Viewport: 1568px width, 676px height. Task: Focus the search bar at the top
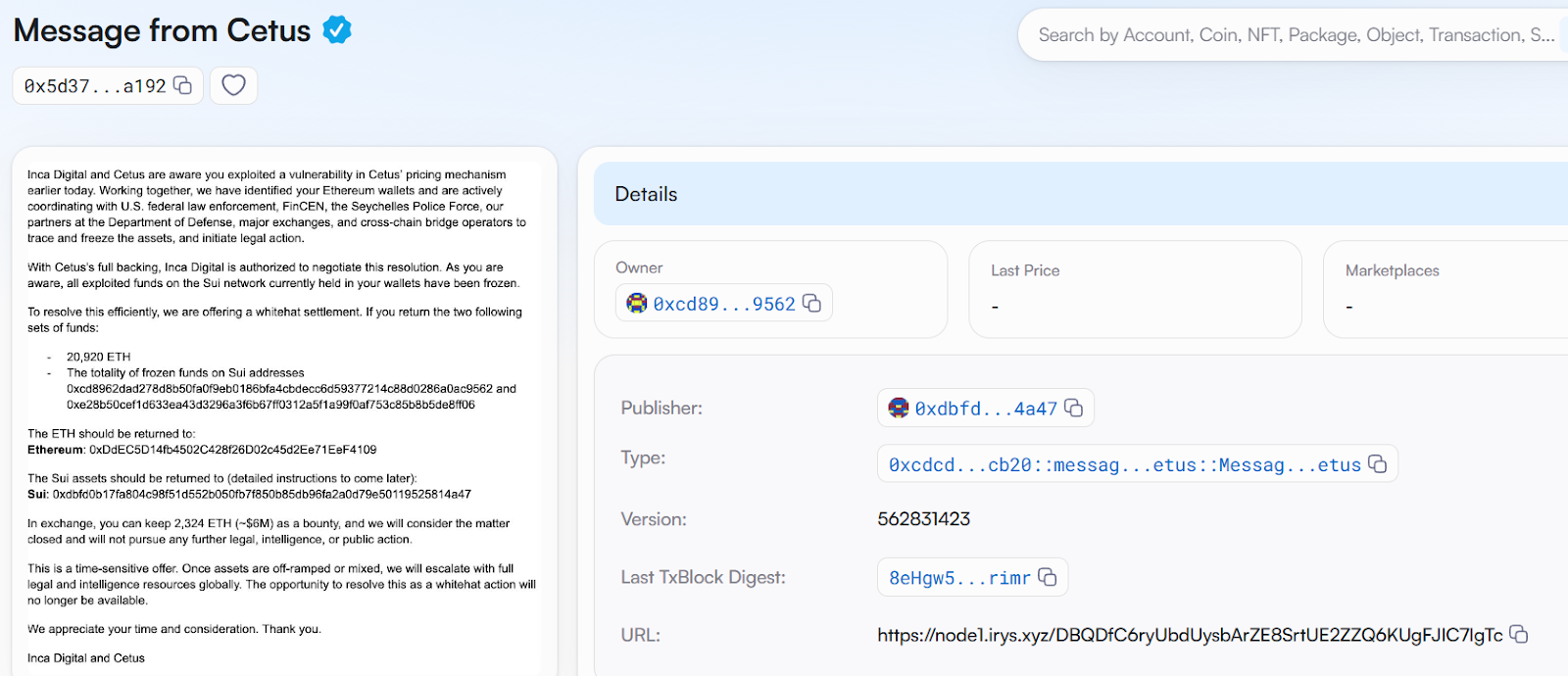[1294, 35]
